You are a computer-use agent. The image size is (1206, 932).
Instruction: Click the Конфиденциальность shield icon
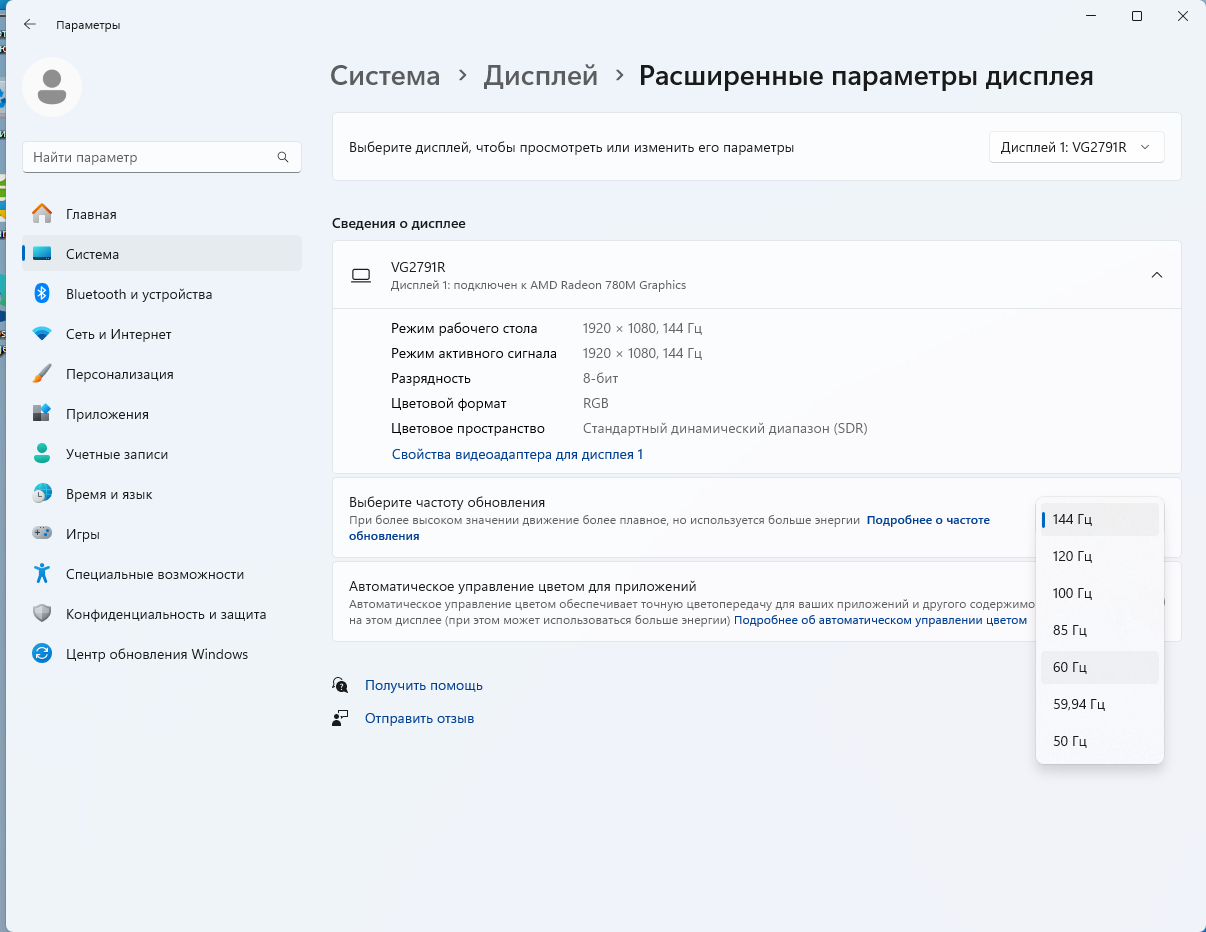pyautogui.click(x=42, y=614)
